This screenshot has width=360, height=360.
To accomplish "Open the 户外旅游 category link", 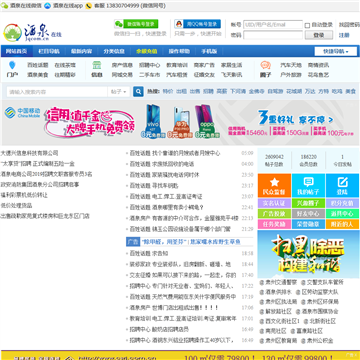I will click(x=291, y=75).
